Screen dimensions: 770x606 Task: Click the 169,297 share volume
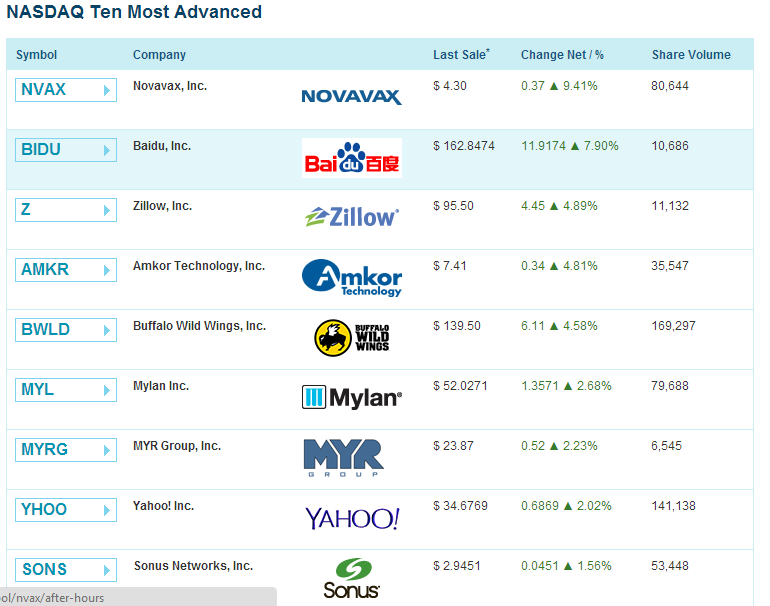(673, 326)
